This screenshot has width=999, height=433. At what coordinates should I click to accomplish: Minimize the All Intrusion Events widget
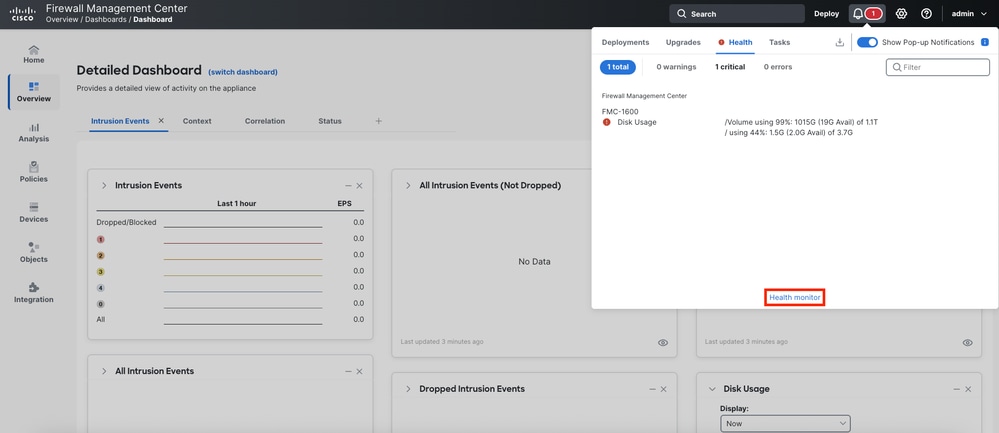click(348, 371)
